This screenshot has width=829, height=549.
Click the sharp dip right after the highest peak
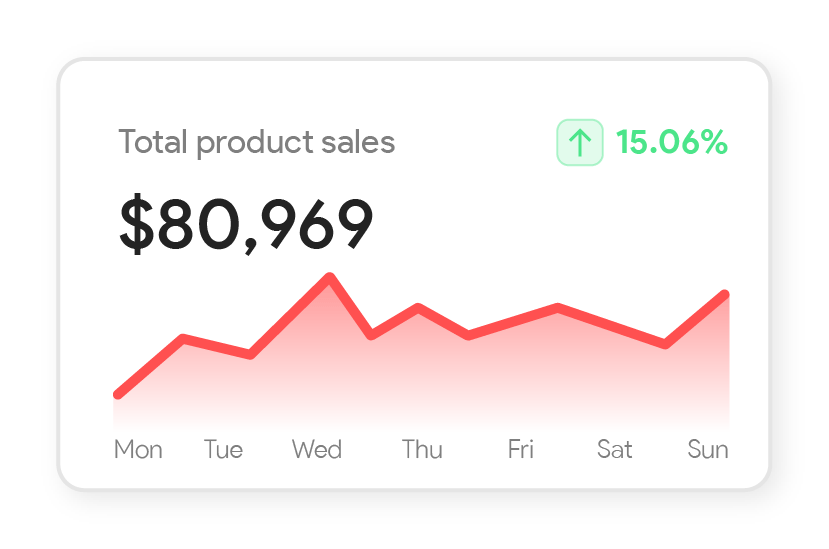pyautogui.click(x=371, y=334)
